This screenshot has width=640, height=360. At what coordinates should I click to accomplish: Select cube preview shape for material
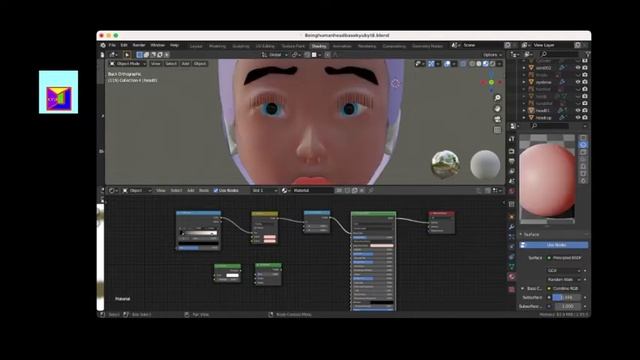[x=583, y=152]
